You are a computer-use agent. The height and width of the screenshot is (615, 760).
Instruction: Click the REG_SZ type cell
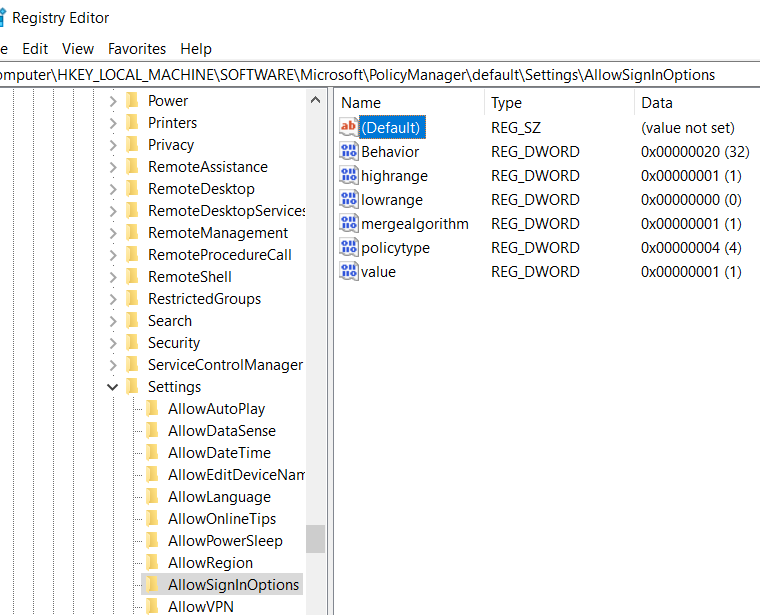(516, 127)
